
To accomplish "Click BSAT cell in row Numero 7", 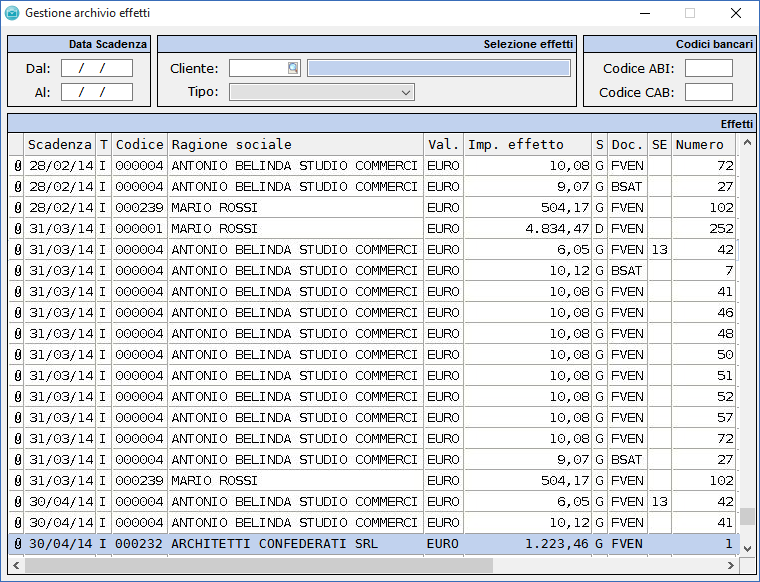I will click(x=627, y=270).
